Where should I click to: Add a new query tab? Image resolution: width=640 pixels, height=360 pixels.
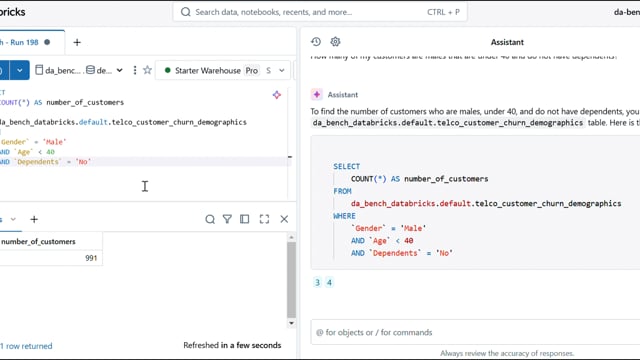point(77,42)
